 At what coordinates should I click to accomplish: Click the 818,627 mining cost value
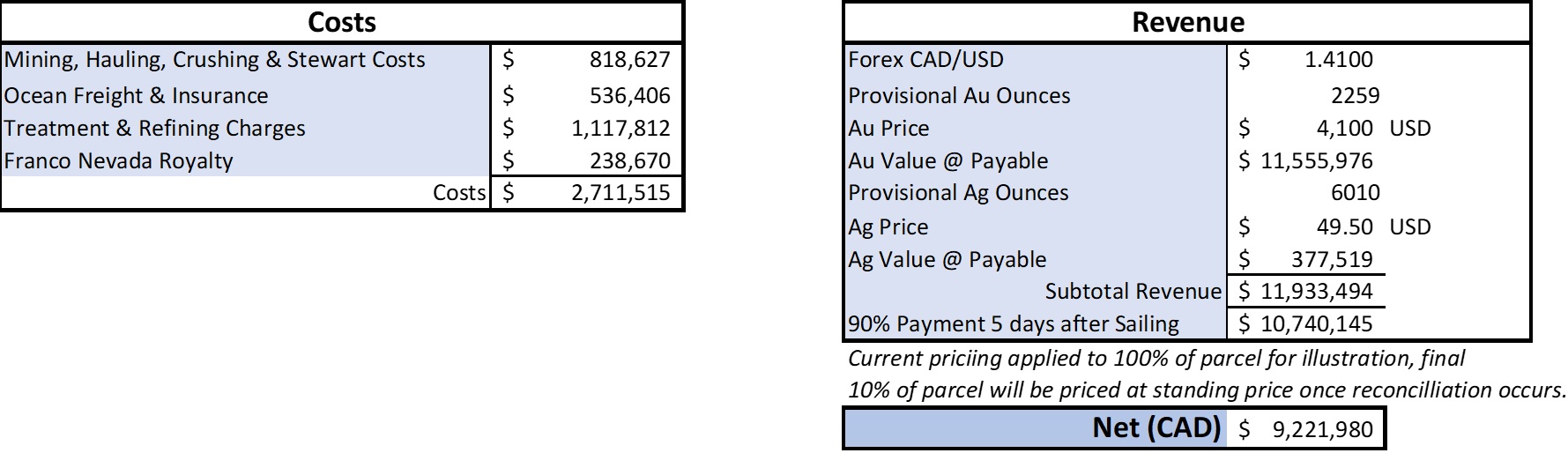(x=629, y=60)
